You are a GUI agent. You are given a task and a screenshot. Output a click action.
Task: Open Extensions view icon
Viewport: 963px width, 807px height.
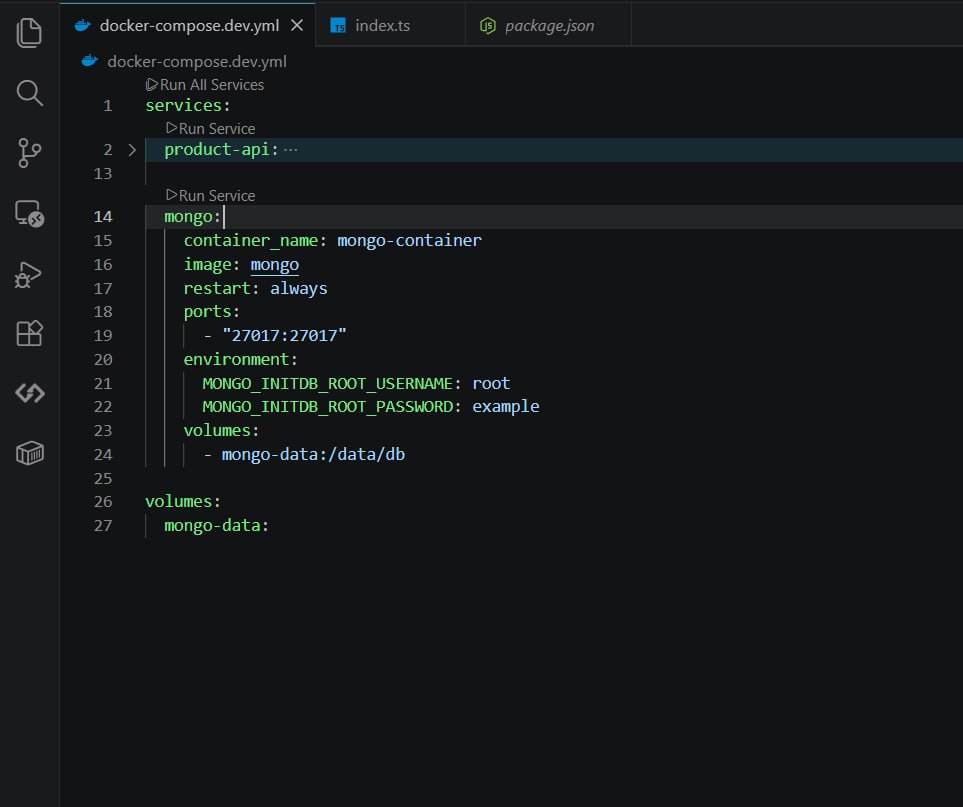pyautogui.click(x=29, y=333)
